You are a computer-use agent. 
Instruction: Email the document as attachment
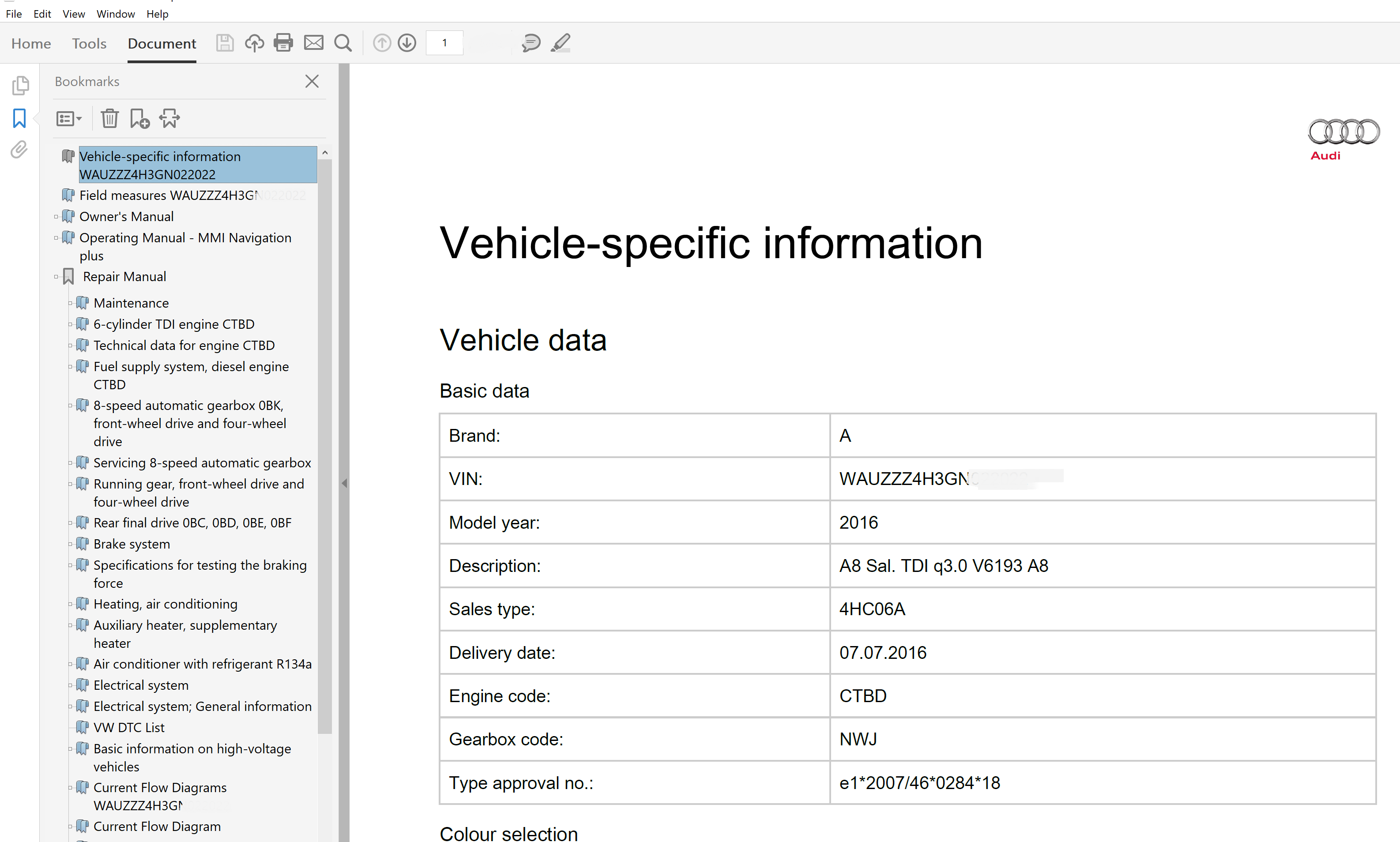314,42
